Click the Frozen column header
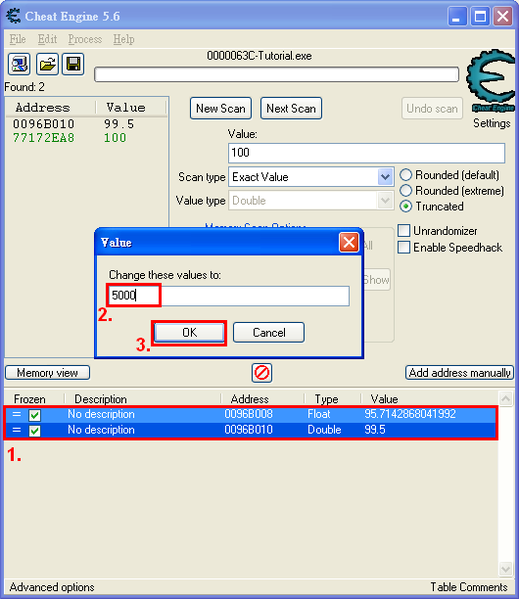This screenshot has height=599, width=519. click(30, 399)
